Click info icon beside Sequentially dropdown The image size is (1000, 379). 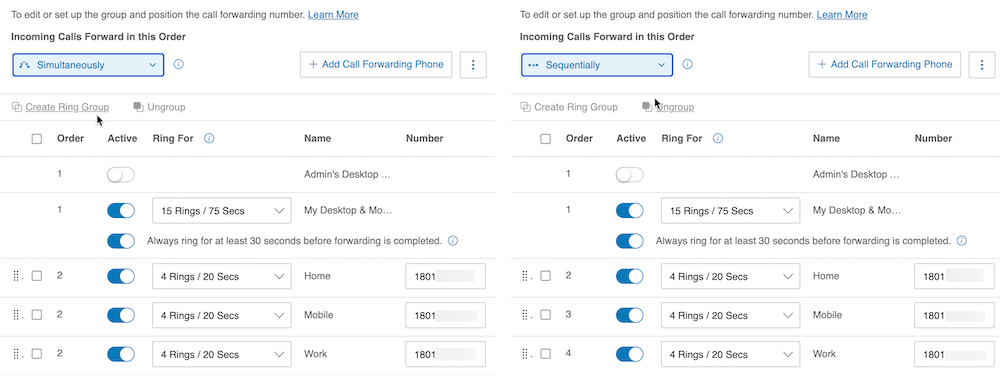tap(688, 64)
